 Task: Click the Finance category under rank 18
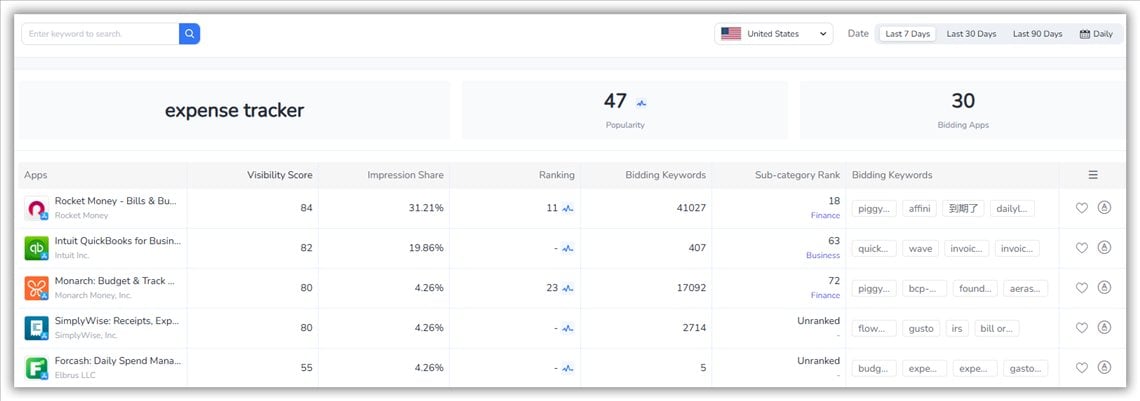click(x=825, y=216)
